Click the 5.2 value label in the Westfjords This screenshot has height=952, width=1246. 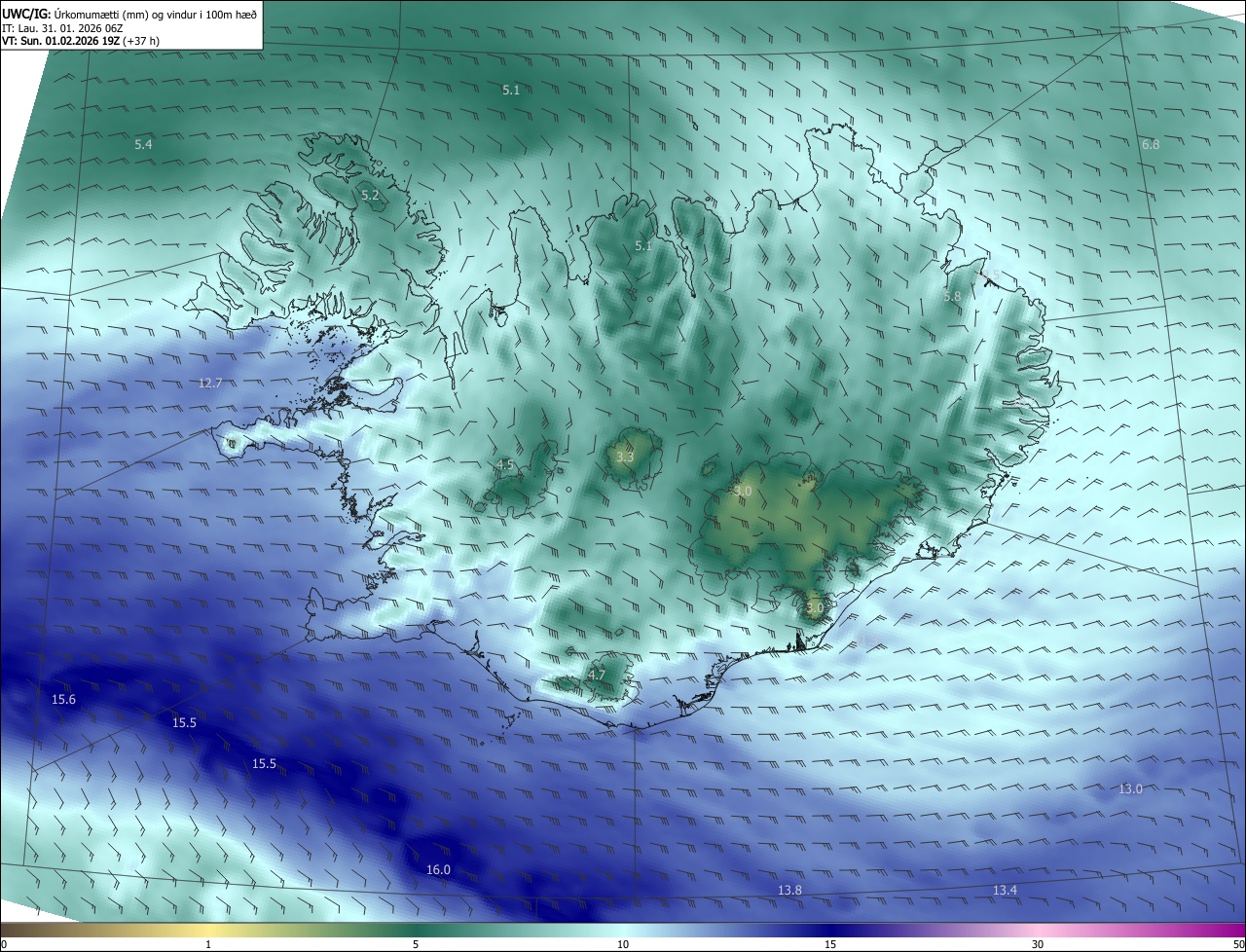pos(370,196)
